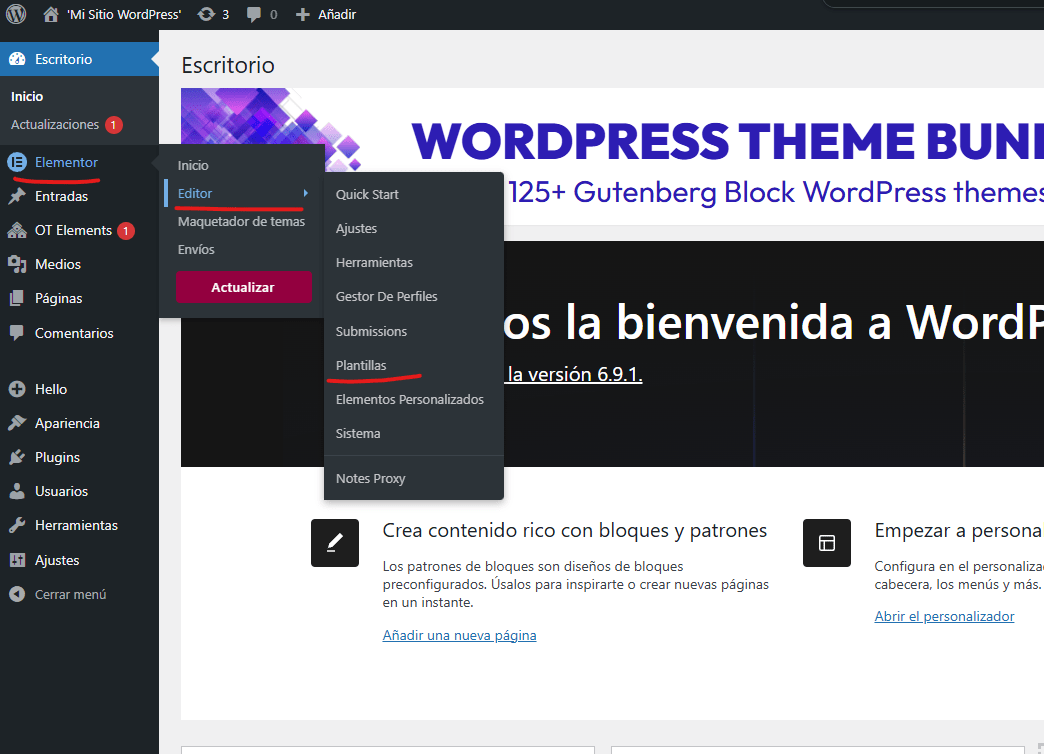Open Medios library in sidebar
This screenshot has width=1044, height=754.
click(57, 264)
